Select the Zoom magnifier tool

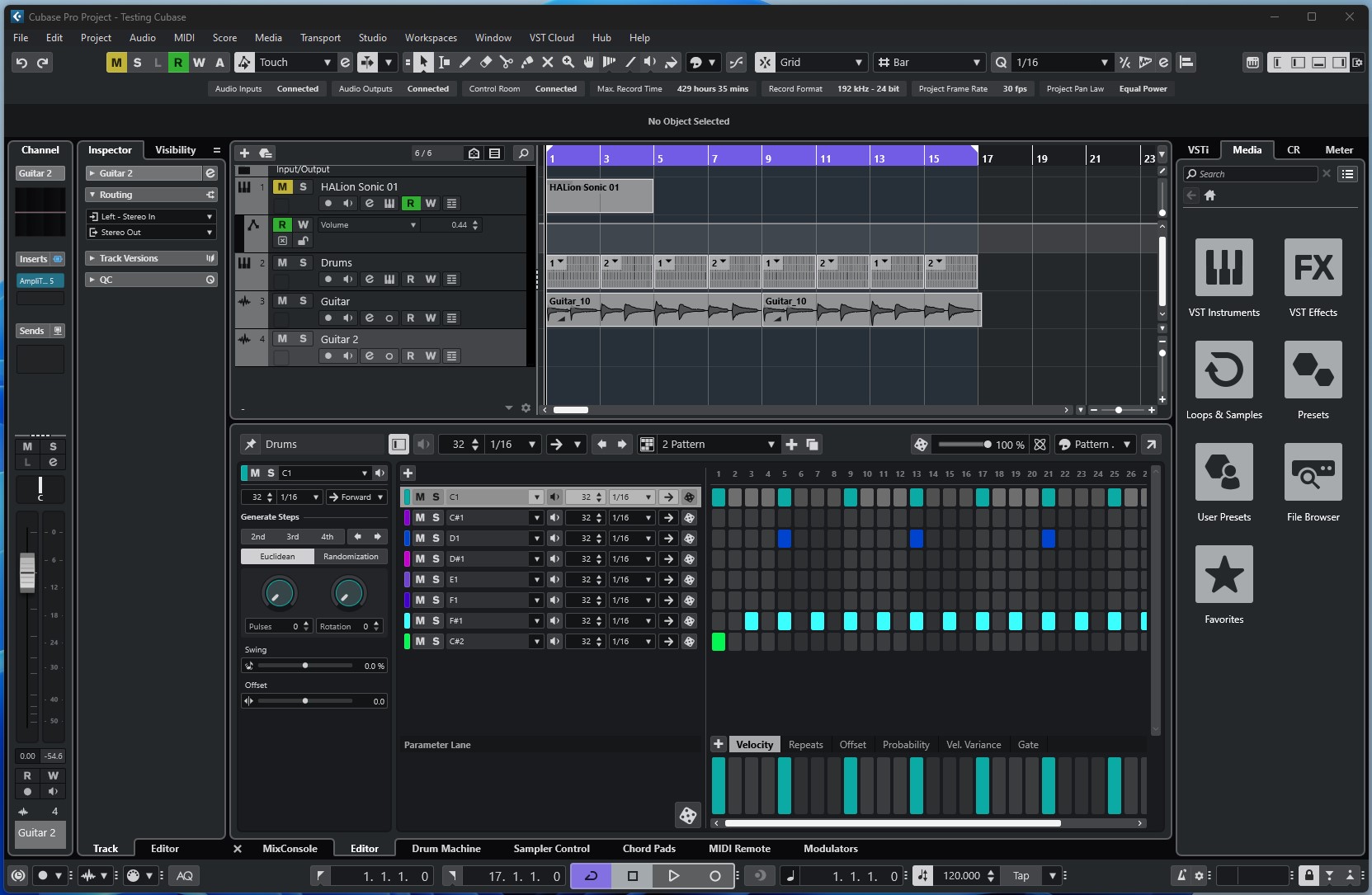click(568, 63)
